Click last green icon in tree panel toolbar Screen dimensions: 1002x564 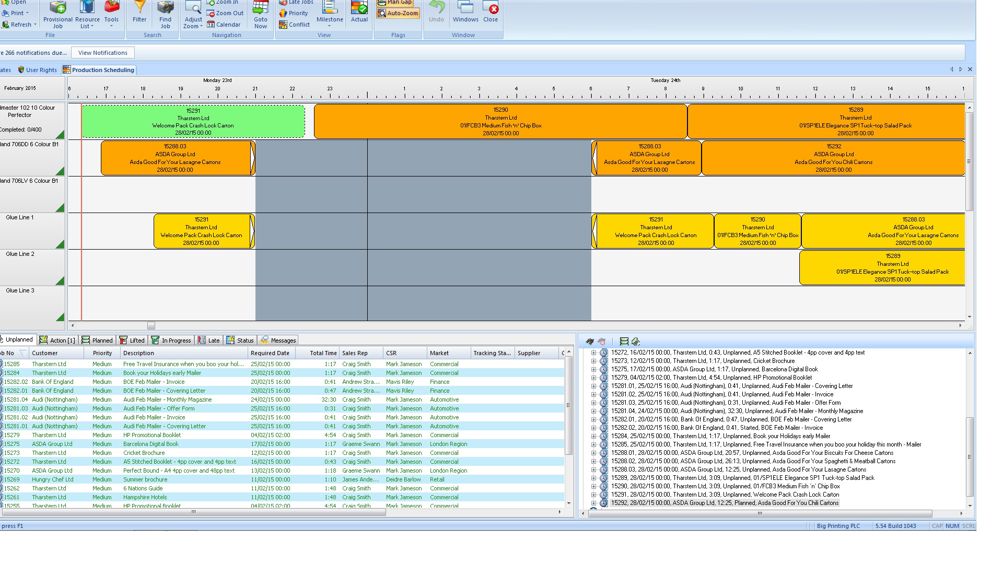pos(635,341)
